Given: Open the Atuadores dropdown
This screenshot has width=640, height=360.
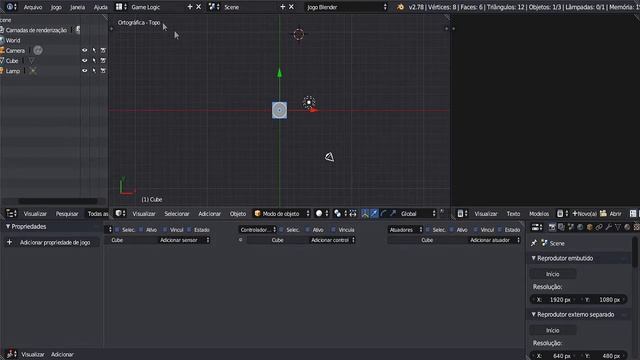Looking at the screenshot, I should [x=405, y=230].
